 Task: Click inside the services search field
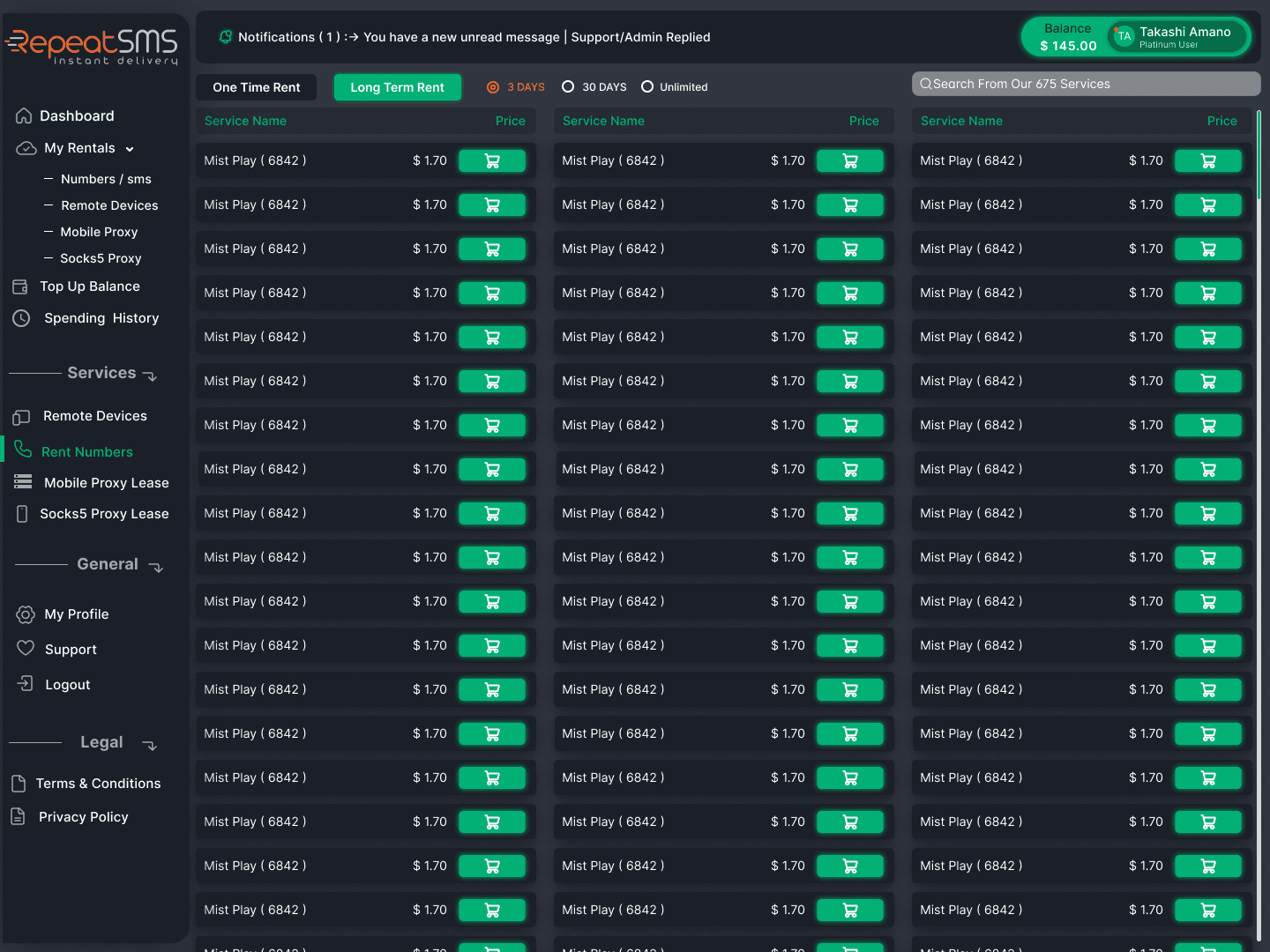[1085, 83]
